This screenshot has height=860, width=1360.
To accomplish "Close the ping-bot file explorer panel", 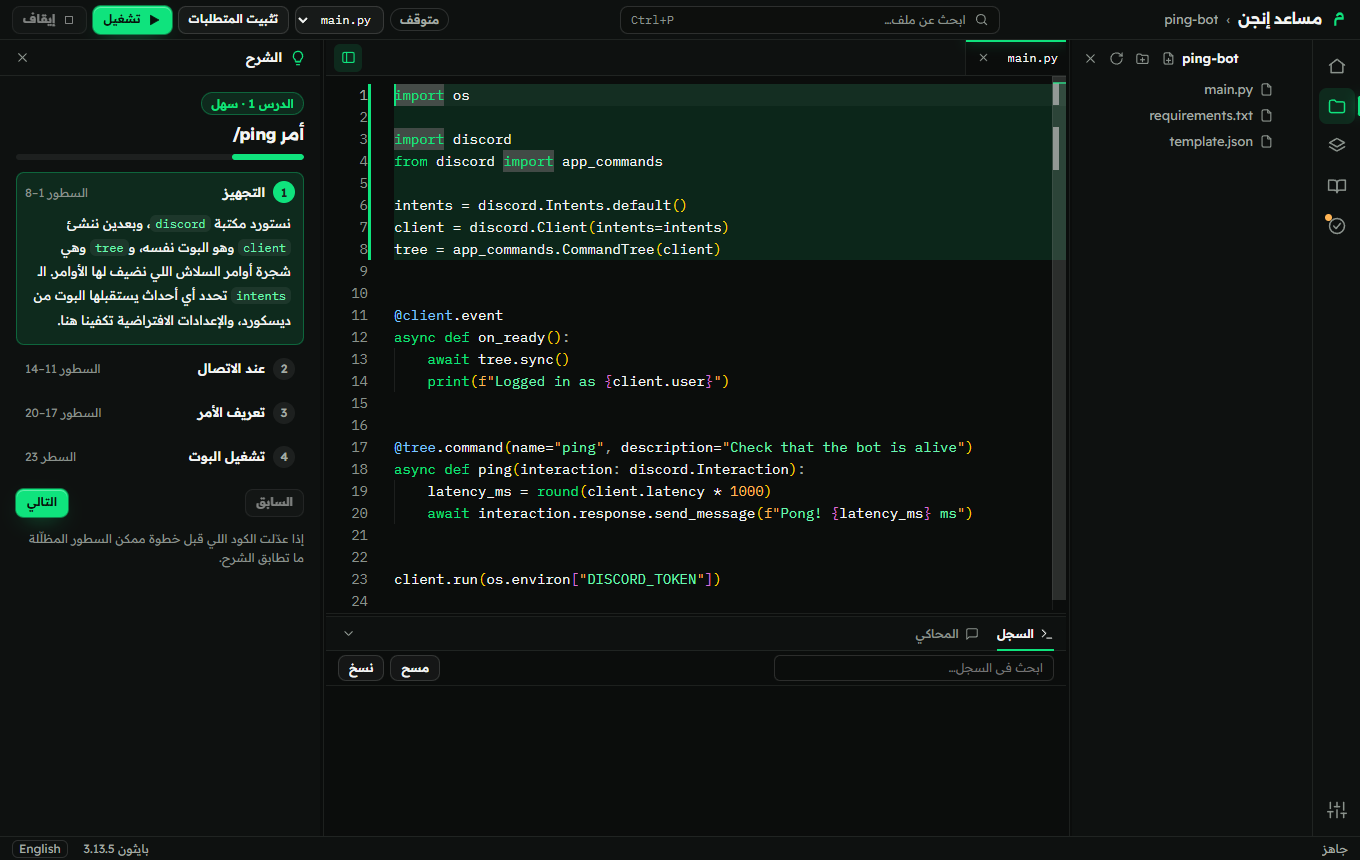I will (x=1091, y=59).
